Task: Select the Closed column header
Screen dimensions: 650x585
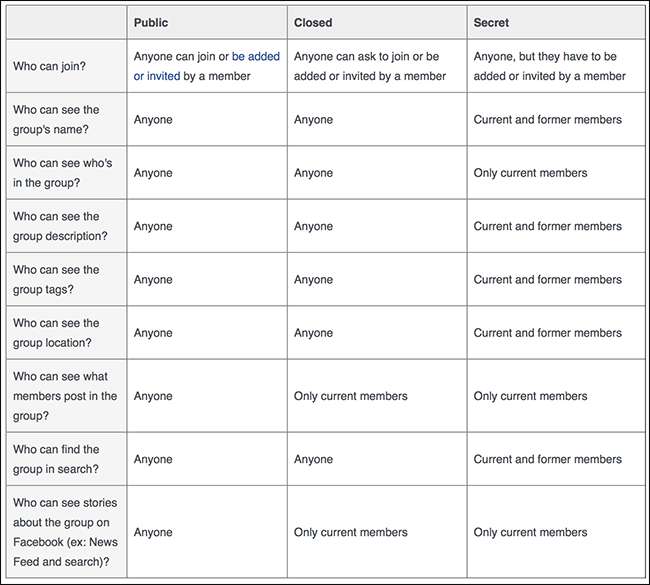Action: click(x=313, y=23)
